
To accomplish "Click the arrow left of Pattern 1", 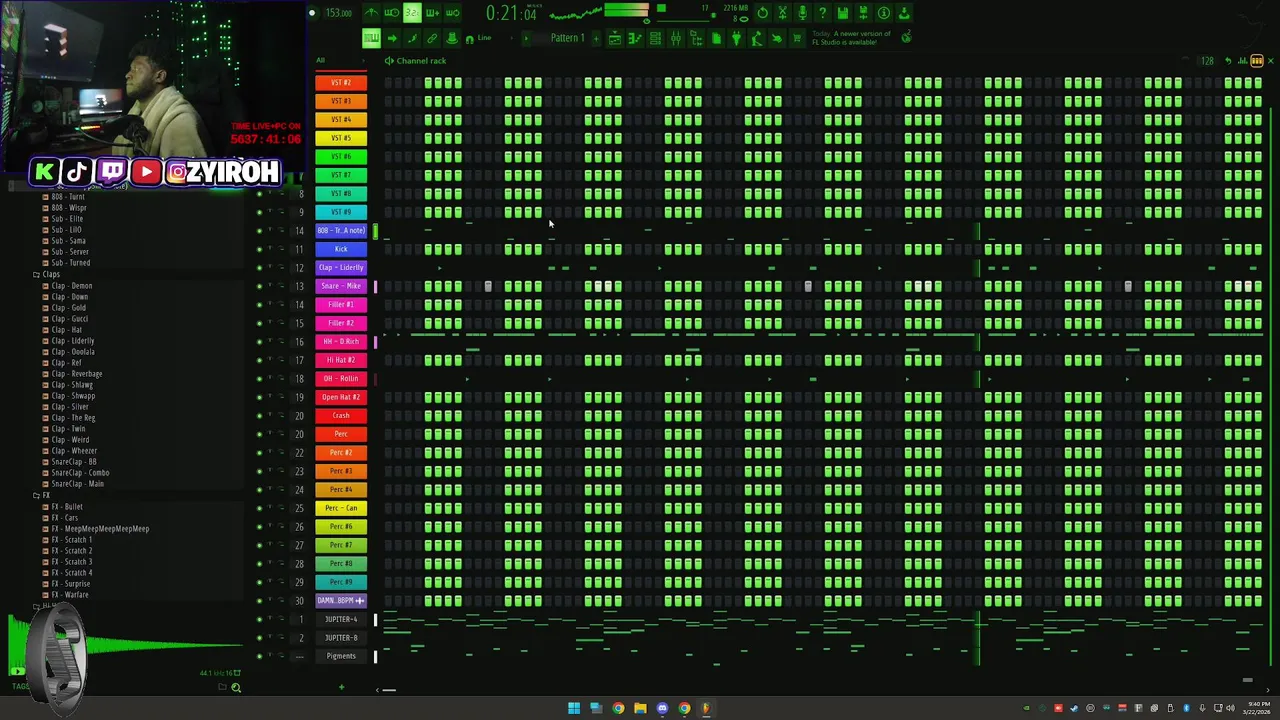I will 526,38.
